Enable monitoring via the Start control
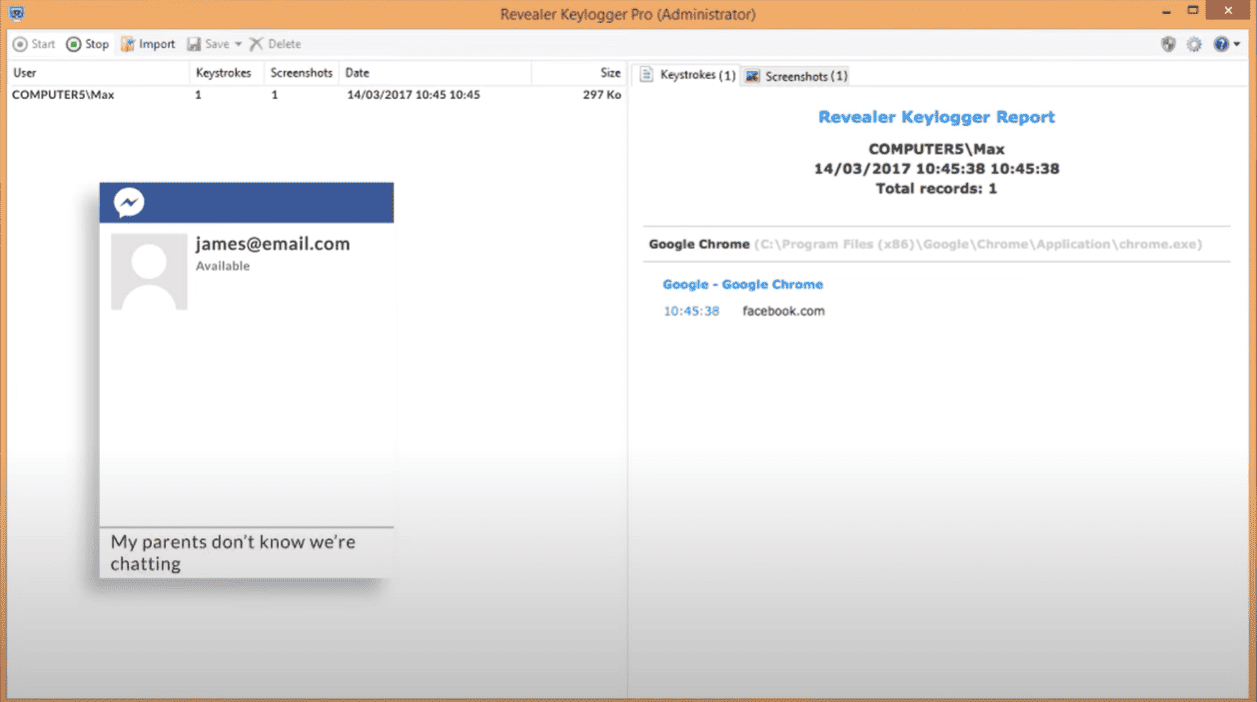The height and width of the screenshot is (702, 1257). (35, 43)
